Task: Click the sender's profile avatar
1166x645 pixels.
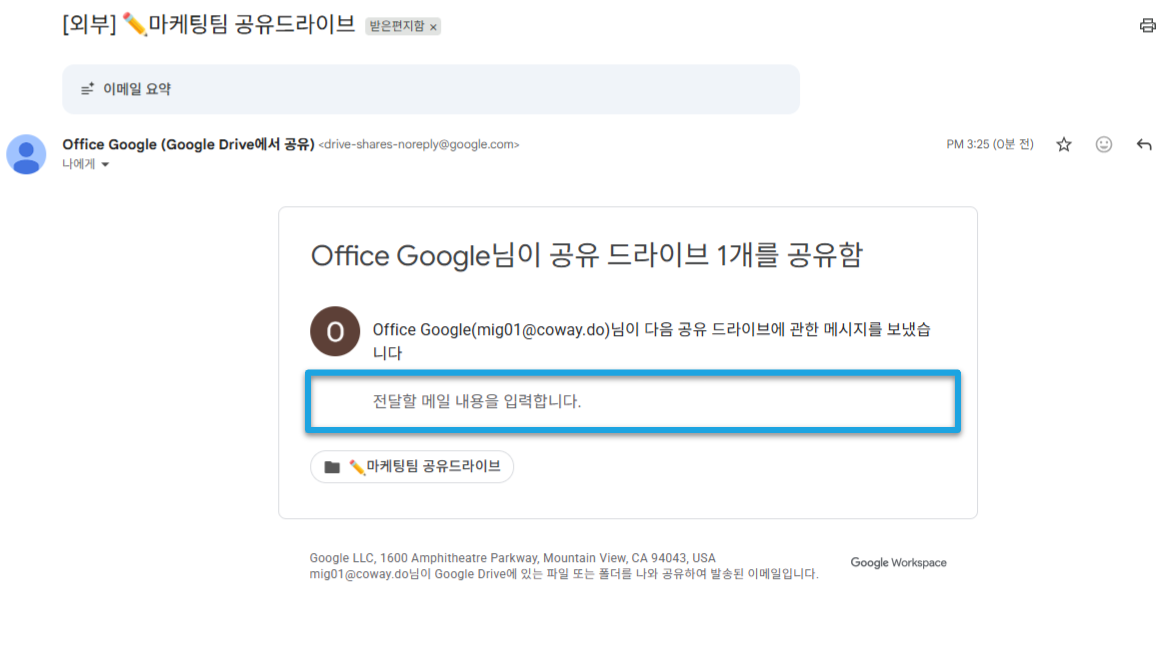Action: click(x=27, y=154)
